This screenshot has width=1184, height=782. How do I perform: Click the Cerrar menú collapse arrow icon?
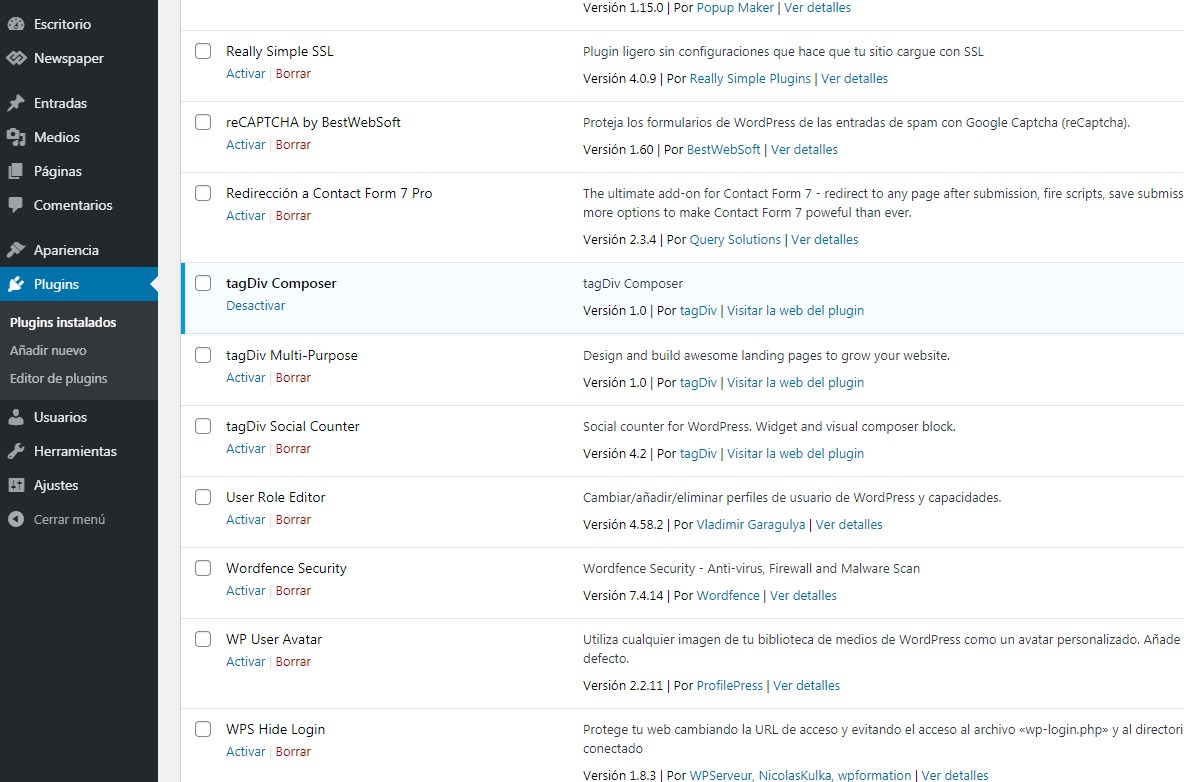[16, 519]
